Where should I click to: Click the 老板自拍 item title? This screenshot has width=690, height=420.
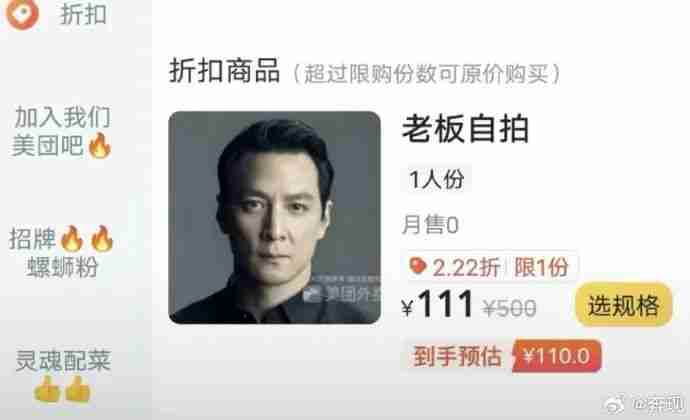tap(465, 129)
